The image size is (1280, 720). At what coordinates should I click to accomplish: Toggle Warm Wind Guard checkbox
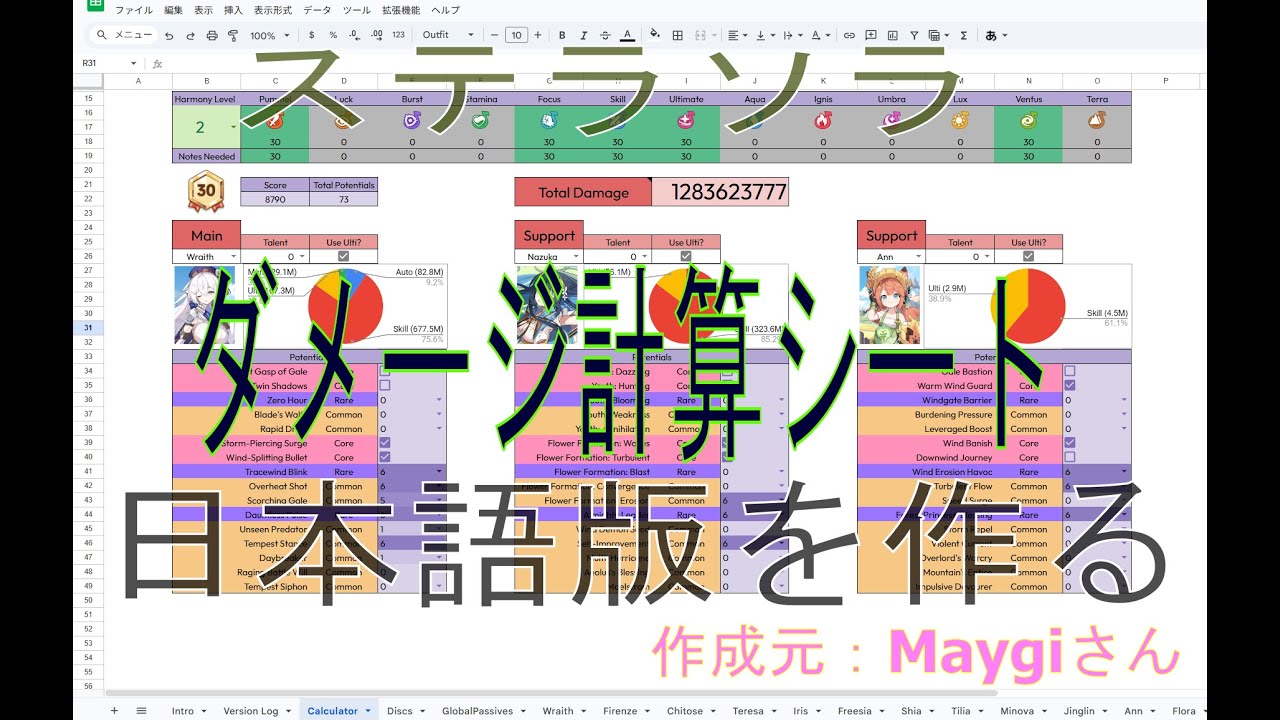tap(1070, 385)
